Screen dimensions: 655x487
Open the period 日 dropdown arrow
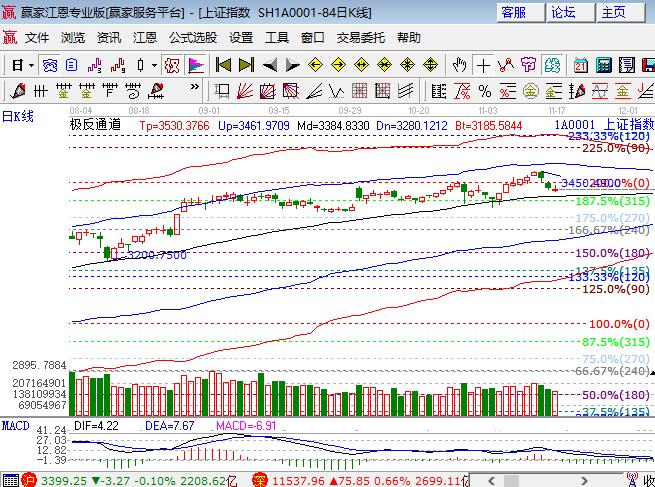point(32,65)
